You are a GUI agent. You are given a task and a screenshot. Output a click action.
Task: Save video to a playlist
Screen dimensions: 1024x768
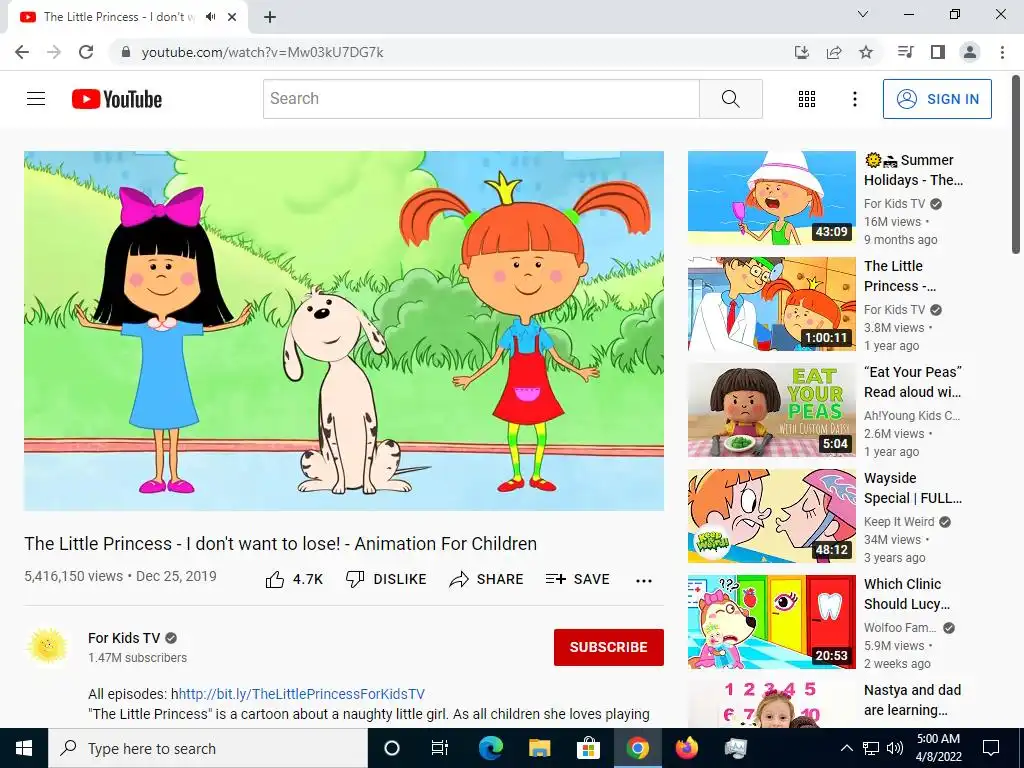578,579
